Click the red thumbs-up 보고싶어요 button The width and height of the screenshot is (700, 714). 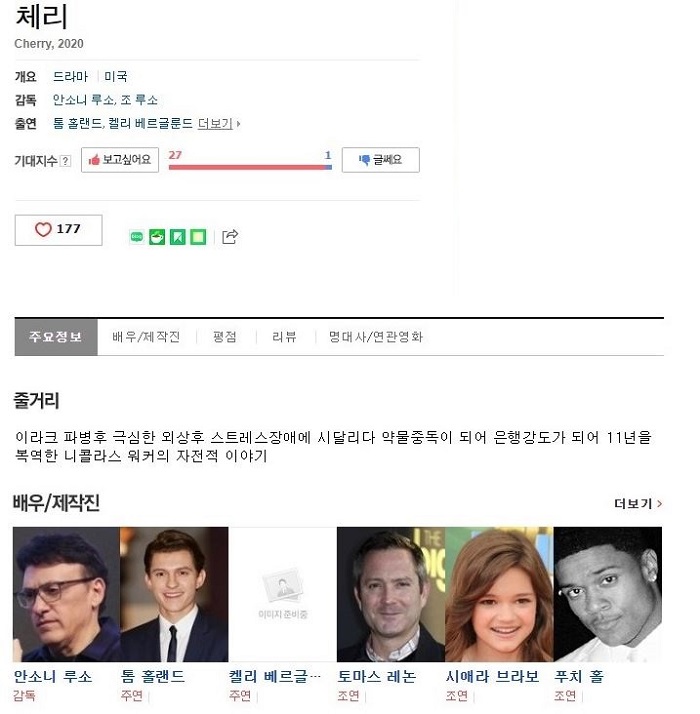pyautogui.click(x=120, y=160)
